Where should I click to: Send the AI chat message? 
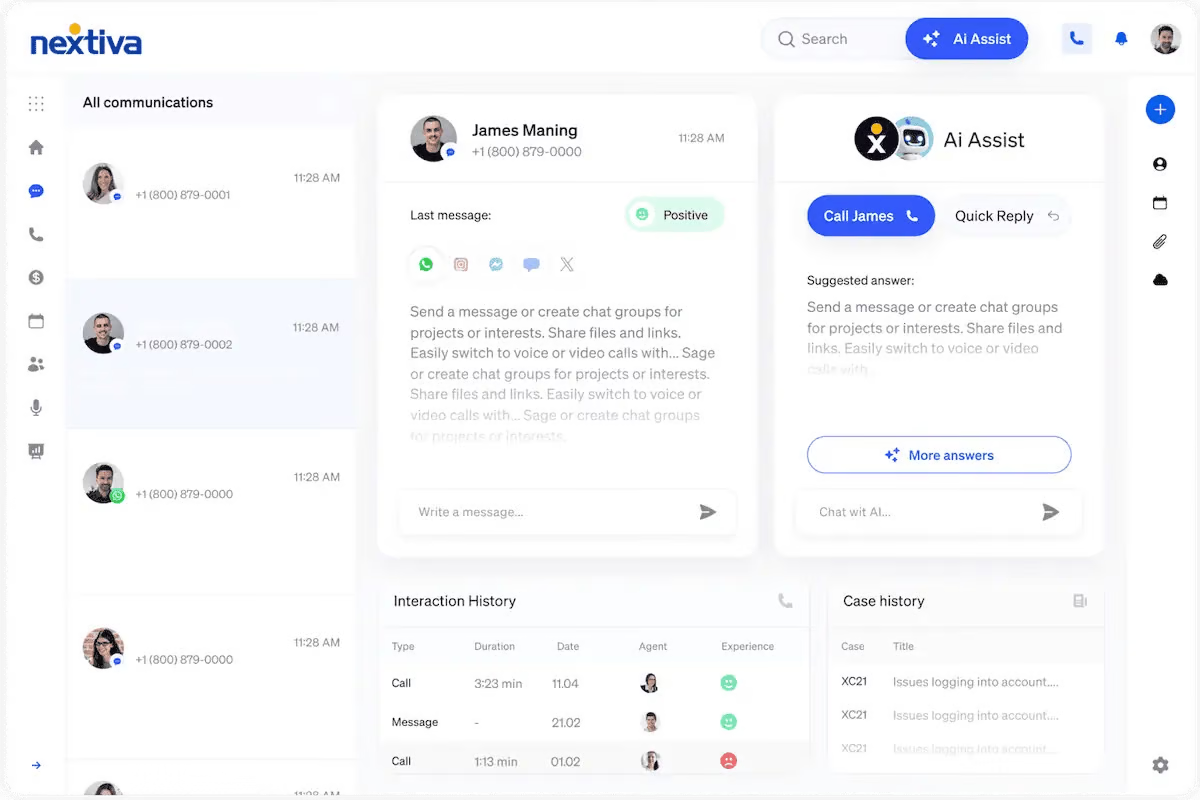coord(1050,512)
